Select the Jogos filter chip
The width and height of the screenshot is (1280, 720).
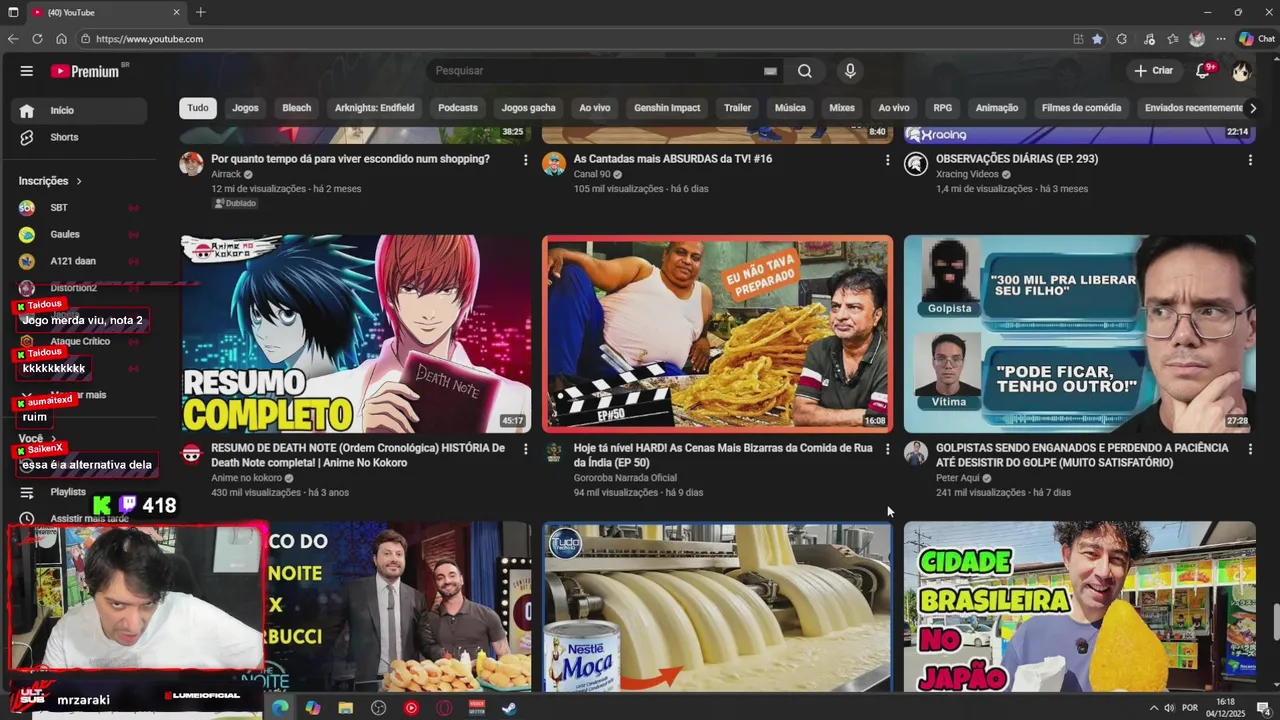(245, 108)
